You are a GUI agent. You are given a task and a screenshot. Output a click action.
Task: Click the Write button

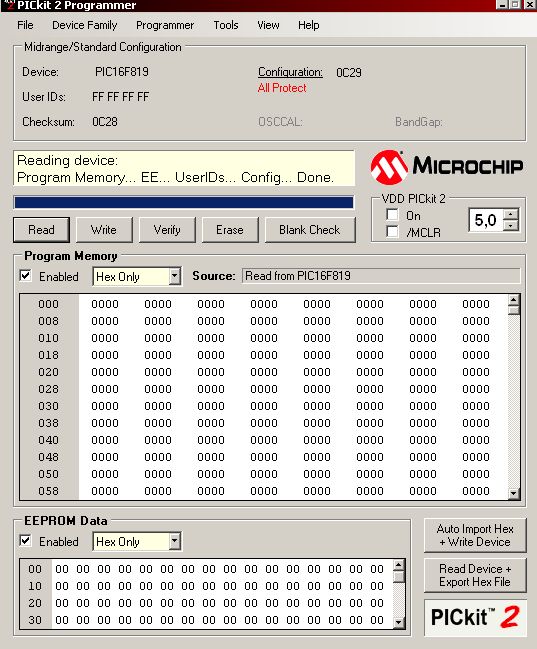coord(104,230)
